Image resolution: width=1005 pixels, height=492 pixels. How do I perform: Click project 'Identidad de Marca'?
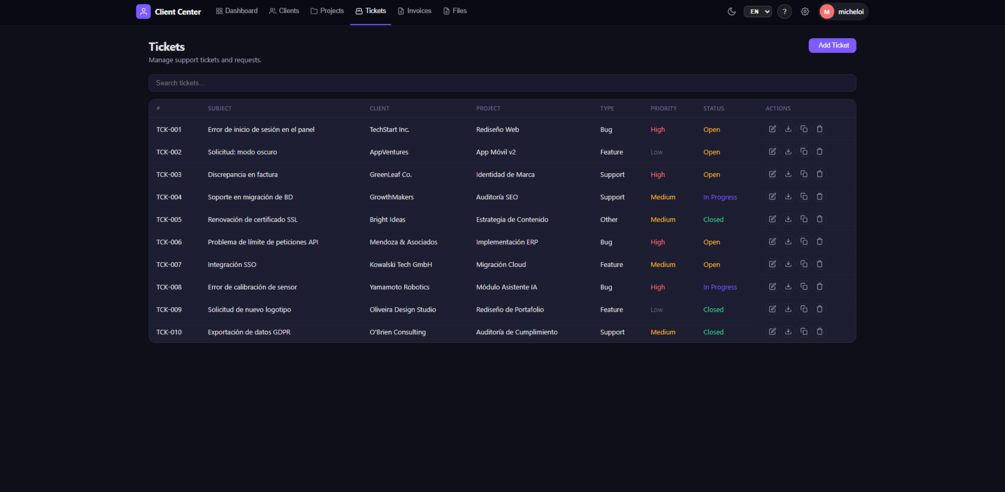505,174
